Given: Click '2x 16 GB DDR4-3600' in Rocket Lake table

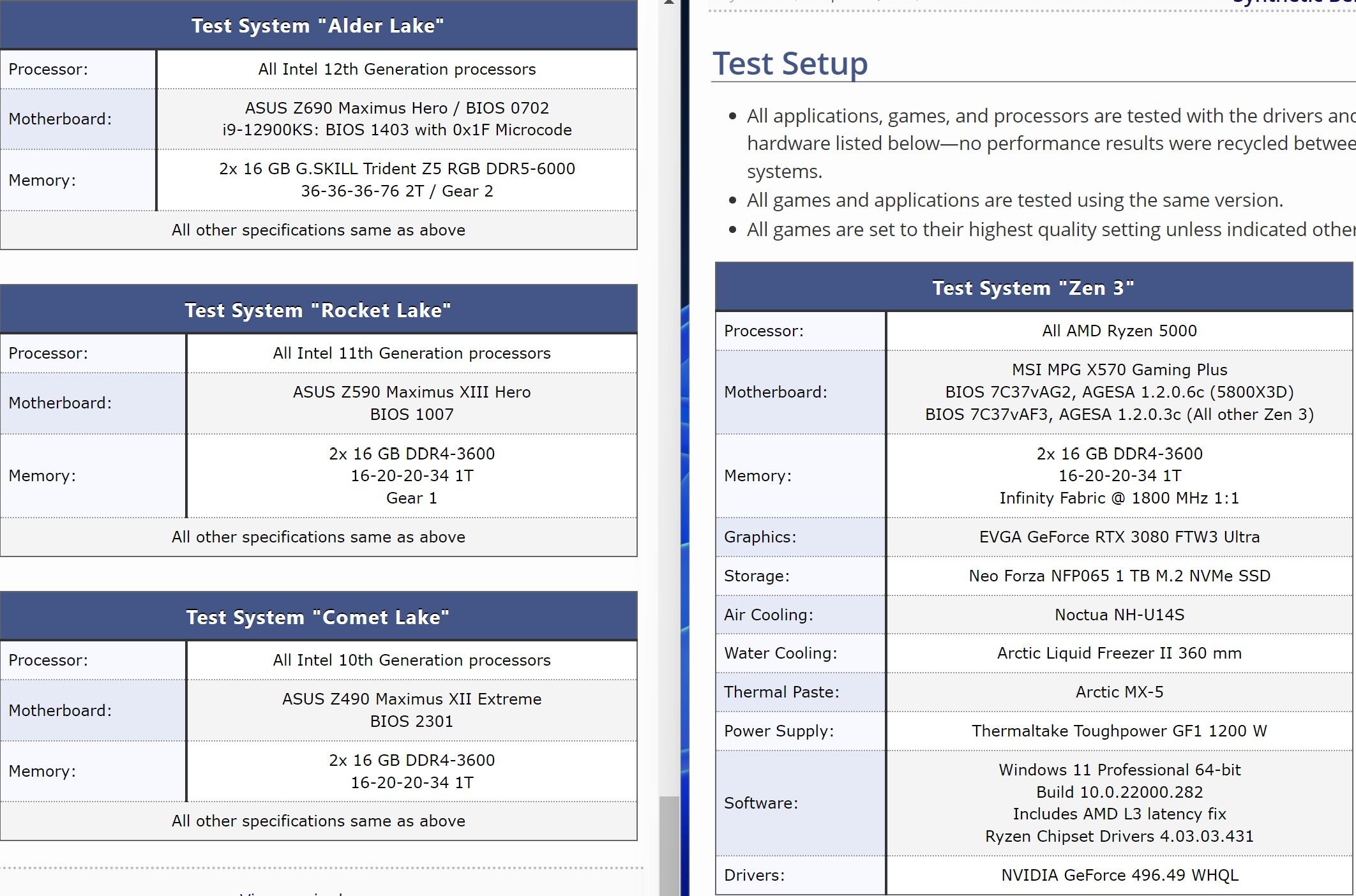Looking at the screenshot, I should coord(412,454).
